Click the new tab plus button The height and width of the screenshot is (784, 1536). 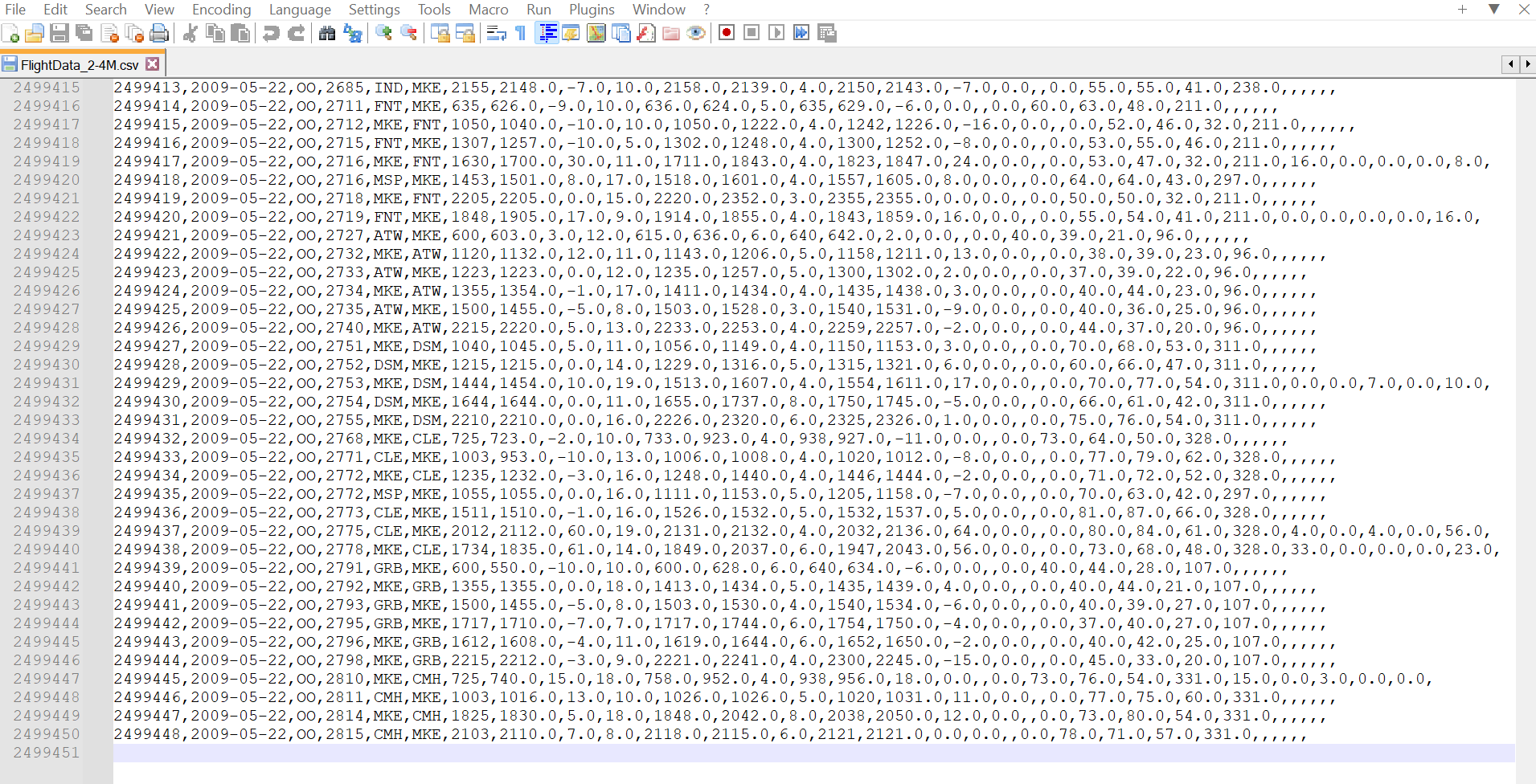(x=1461, y=10)
